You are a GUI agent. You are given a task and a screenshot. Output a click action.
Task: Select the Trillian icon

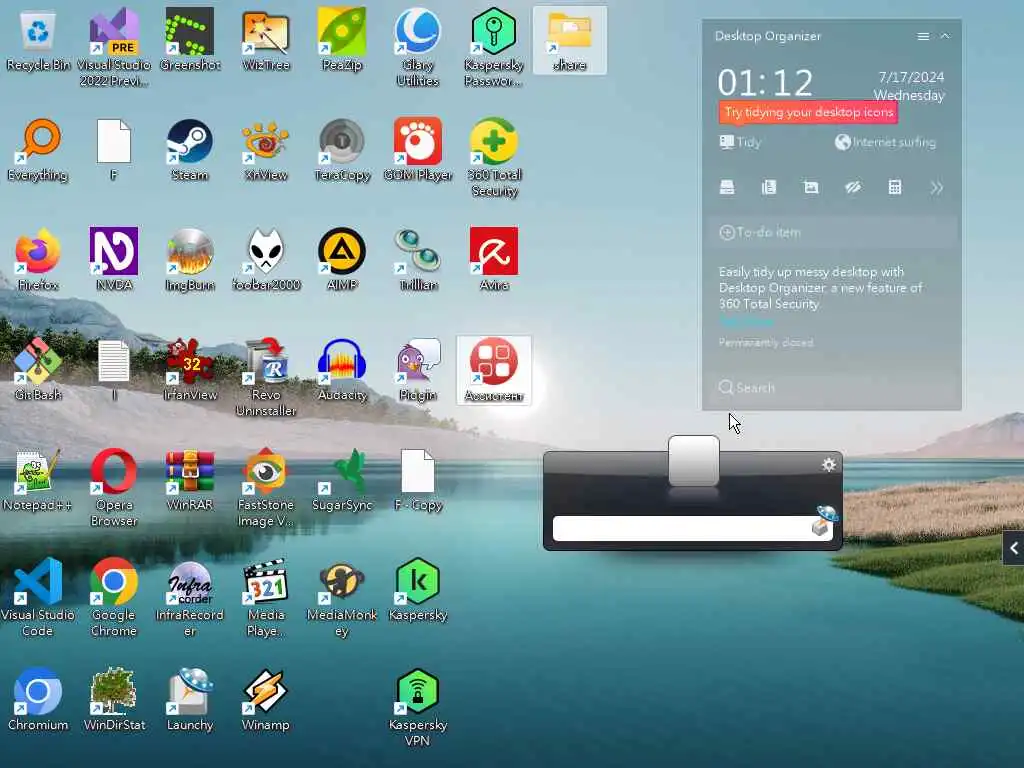point(417,260)
